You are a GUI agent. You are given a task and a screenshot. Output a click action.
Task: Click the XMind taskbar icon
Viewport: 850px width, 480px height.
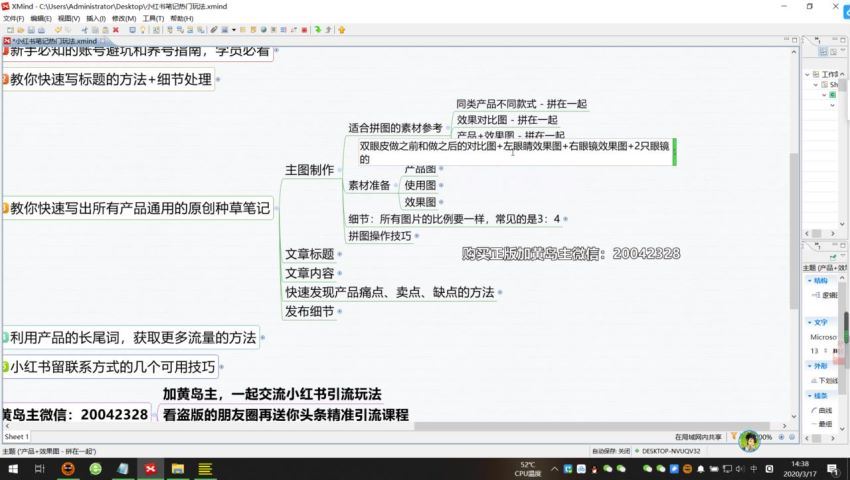151,469
